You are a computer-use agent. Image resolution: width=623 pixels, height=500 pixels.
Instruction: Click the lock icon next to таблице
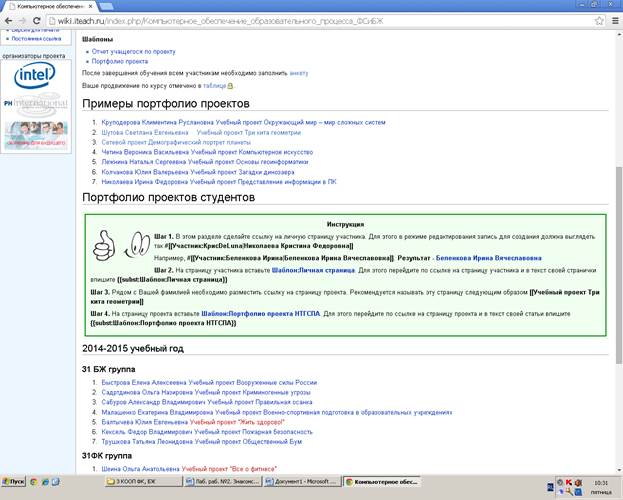tap(230, 85)
